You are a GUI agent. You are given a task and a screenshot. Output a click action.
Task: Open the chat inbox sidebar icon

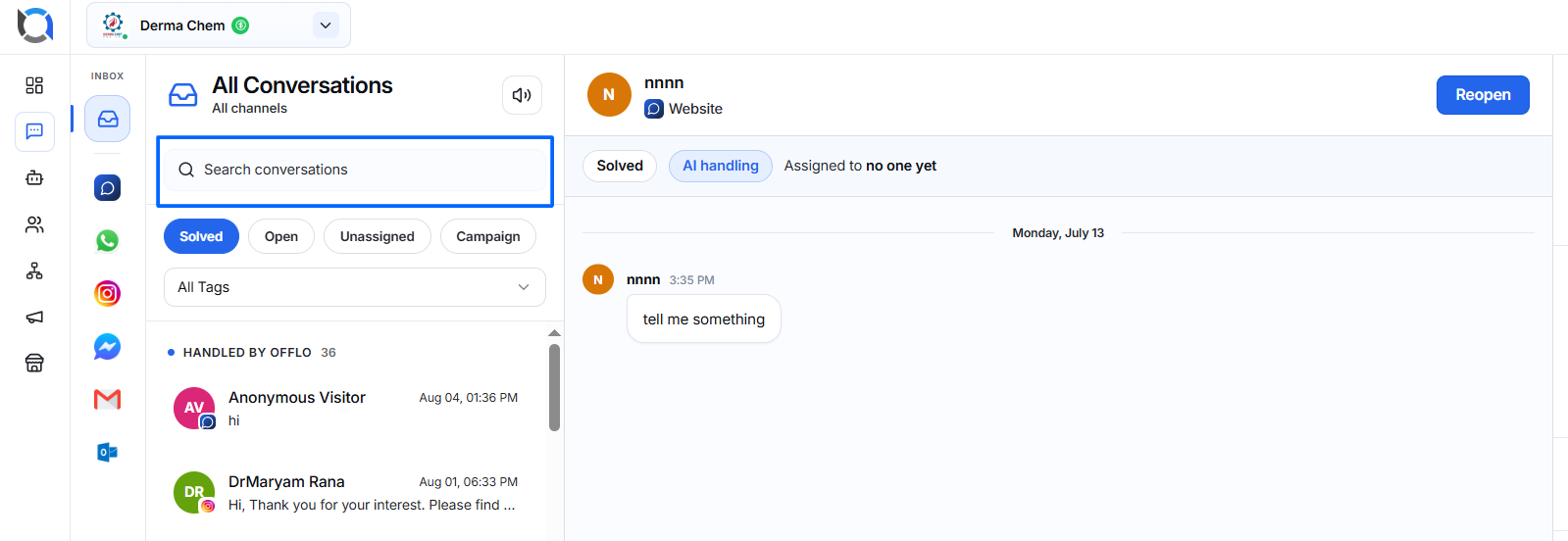[34, 131]
